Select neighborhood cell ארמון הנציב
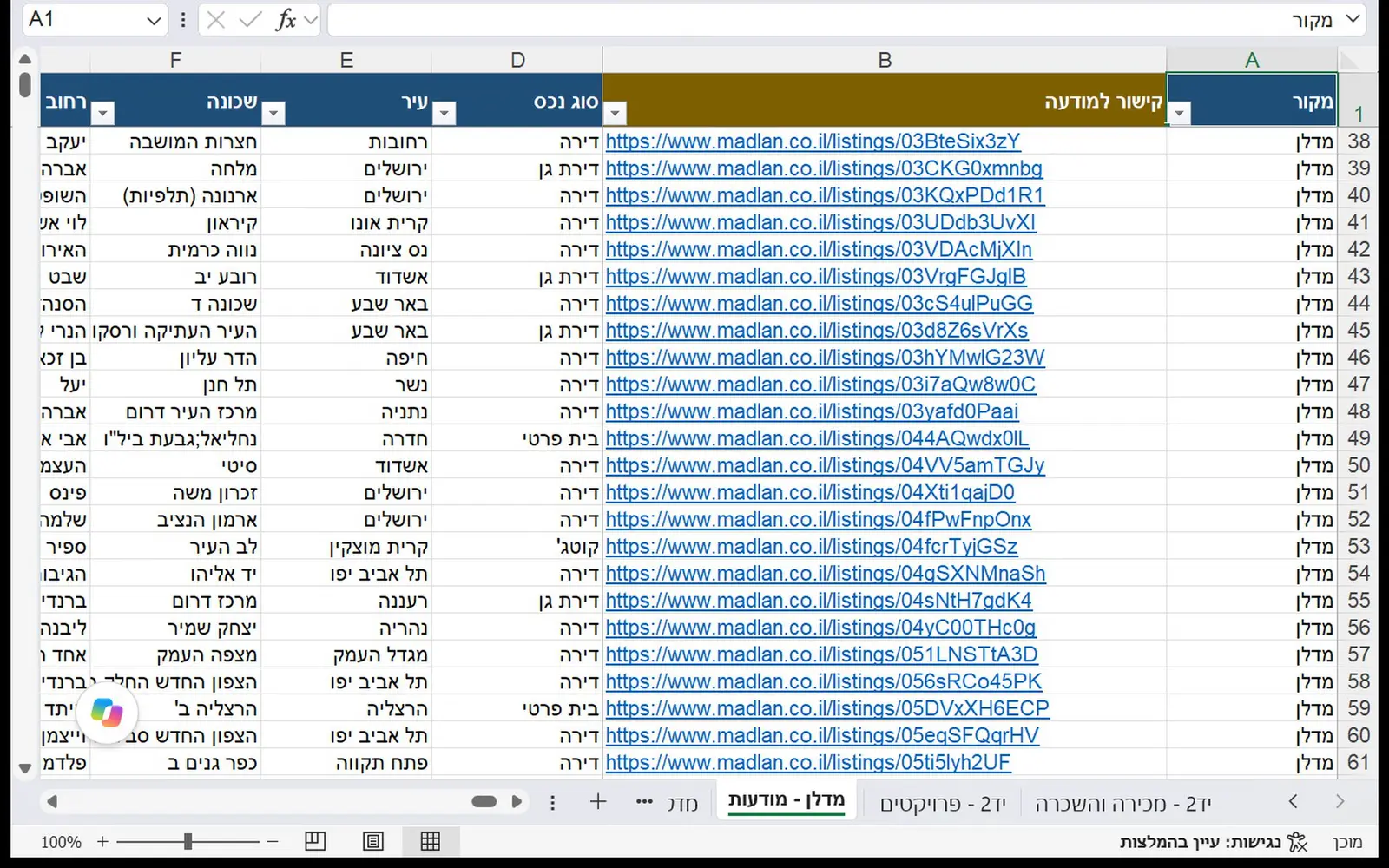This screenshot has height=868, width=1389. [175, 519]
